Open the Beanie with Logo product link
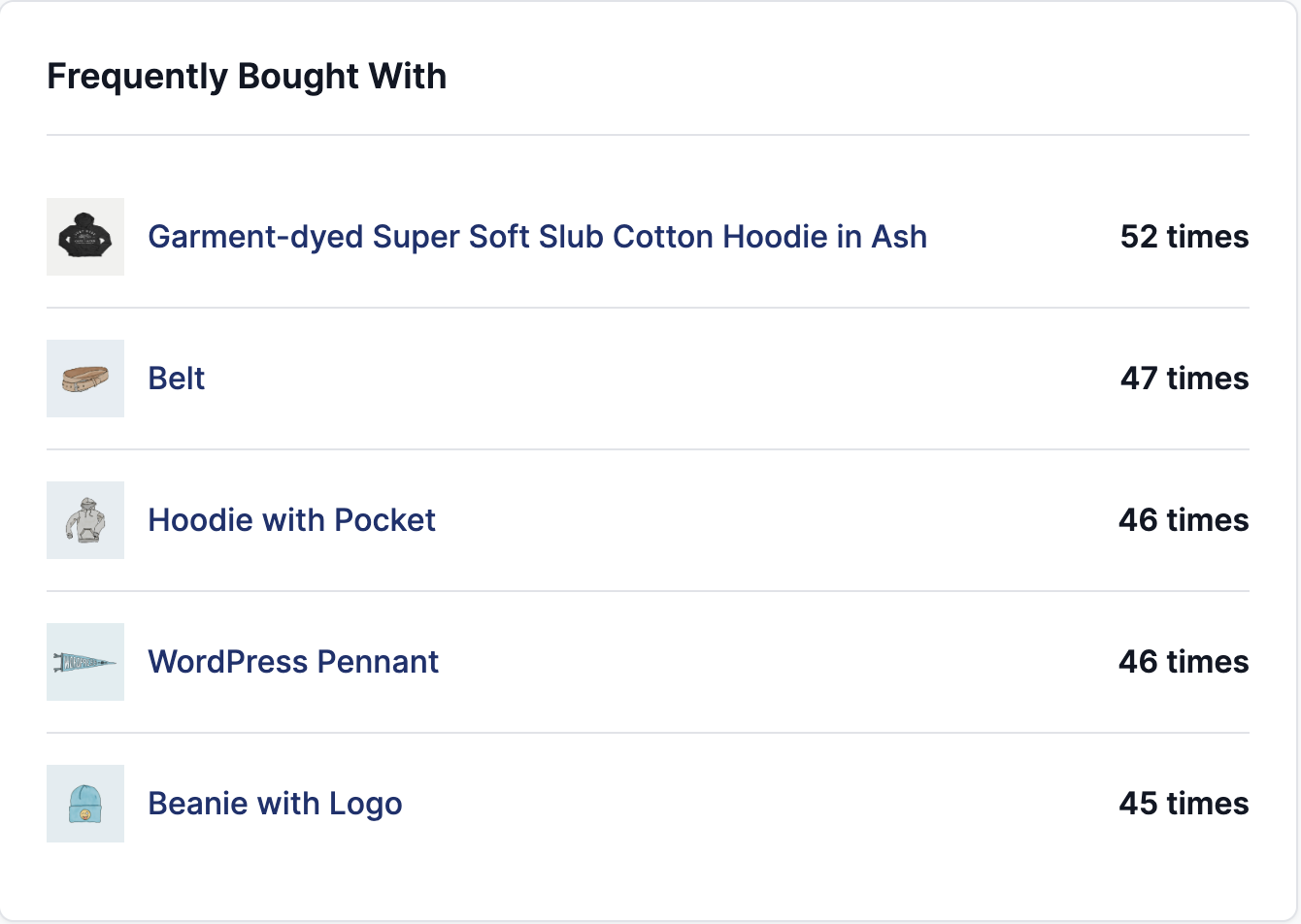This screenshot has width=1301, height=924. (x=275, y=804)
